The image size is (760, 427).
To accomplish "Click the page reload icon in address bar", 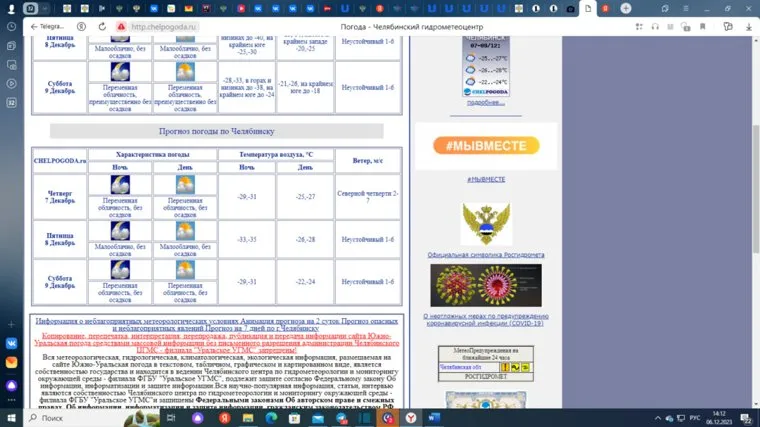I will (x=101, y=27).
